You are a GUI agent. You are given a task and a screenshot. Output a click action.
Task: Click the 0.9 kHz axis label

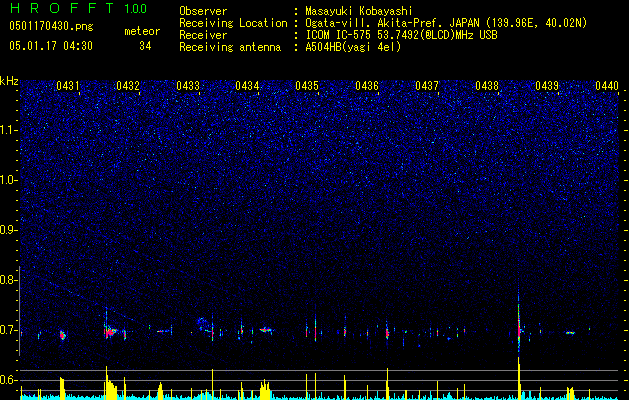point(9,230)
